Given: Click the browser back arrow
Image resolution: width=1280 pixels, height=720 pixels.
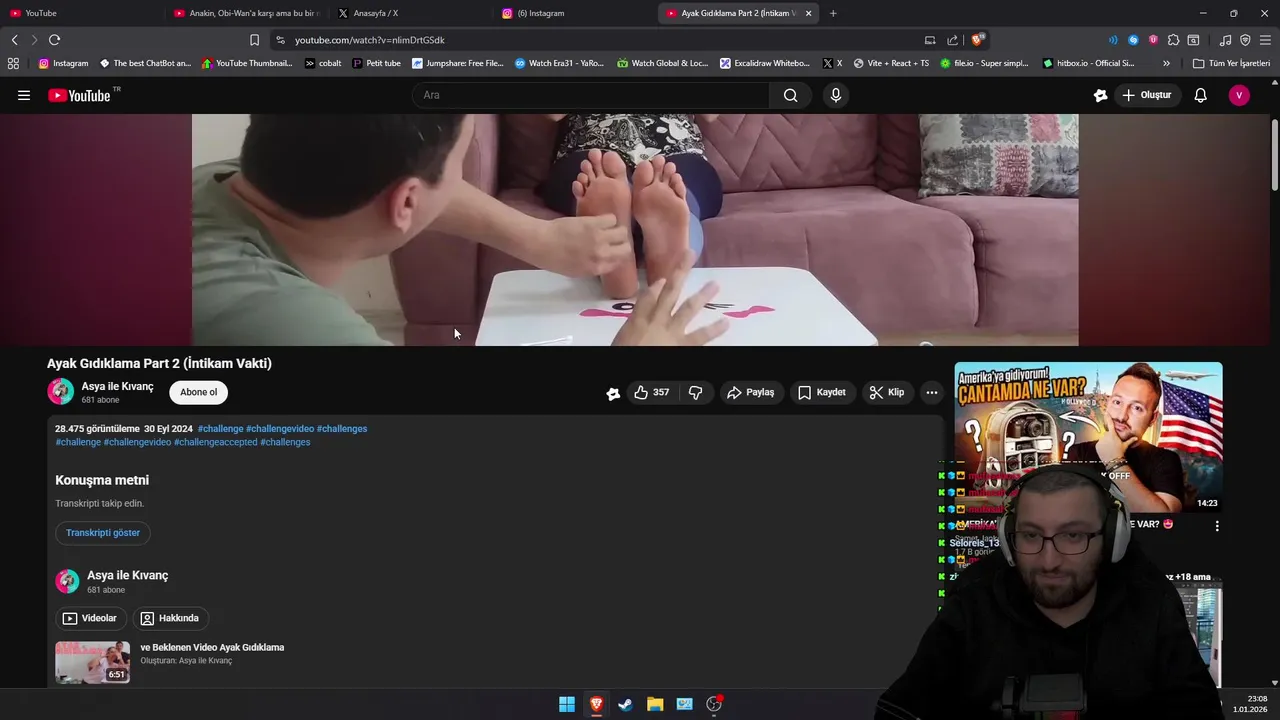Looking at the screenshot, I should coord(14,40).
